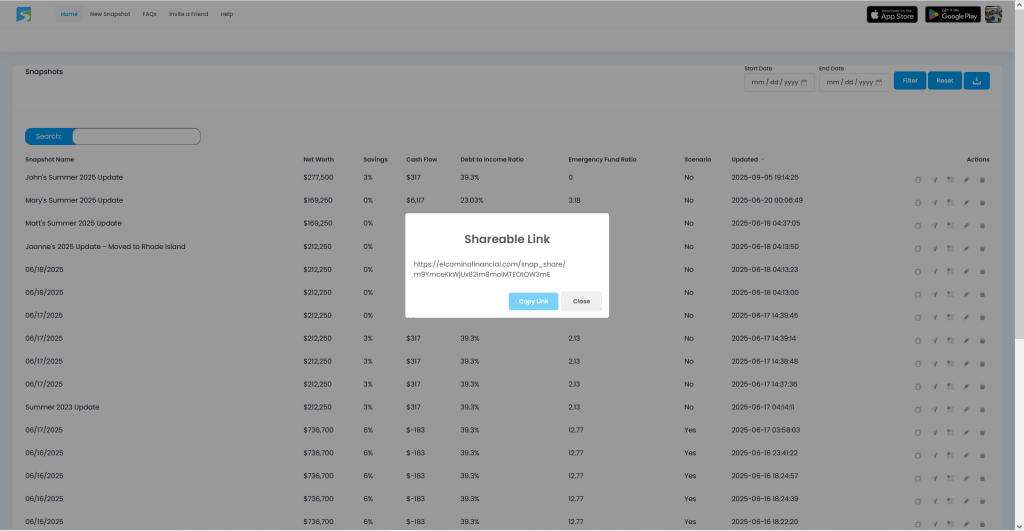Open the FAQs menu item
The width and height of the screenshot is (1024, 531).
pyautogui.click(x=150, y=14)
